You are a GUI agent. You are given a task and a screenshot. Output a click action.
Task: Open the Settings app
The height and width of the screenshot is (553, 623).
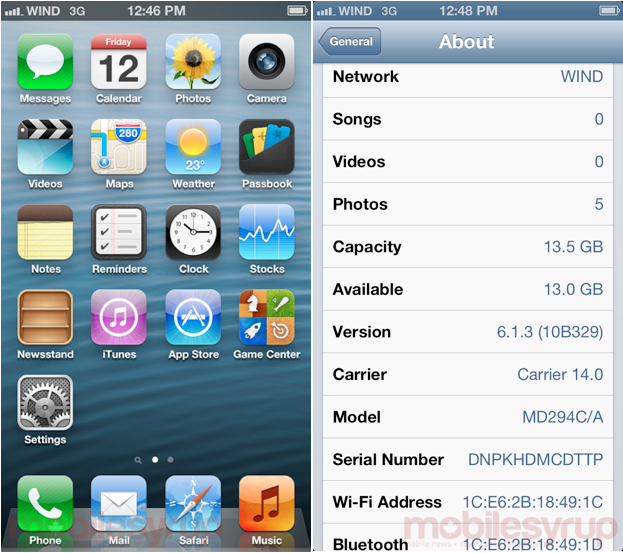pyautogui.click(x=45, y=402)
